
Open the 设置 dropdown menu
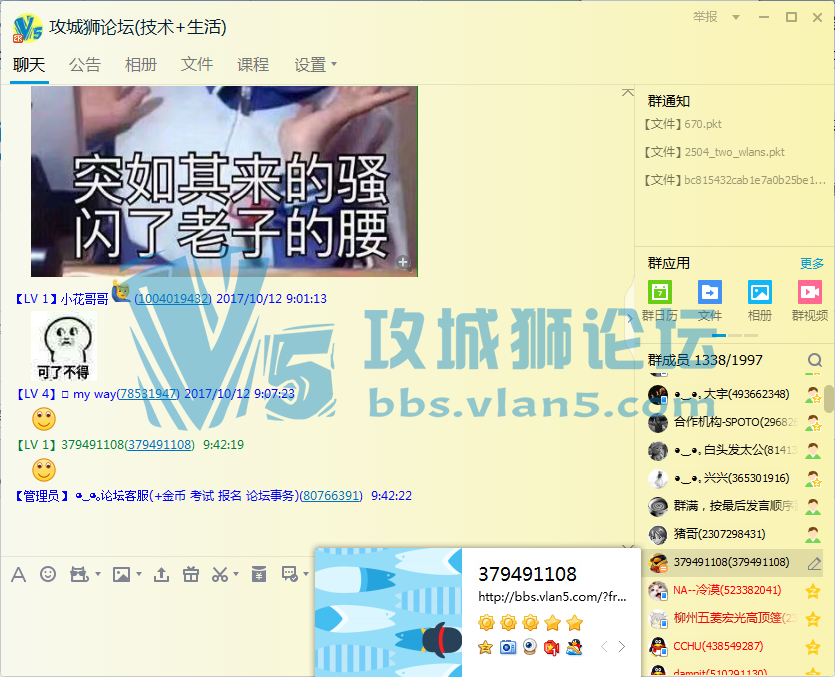(315, 65)
